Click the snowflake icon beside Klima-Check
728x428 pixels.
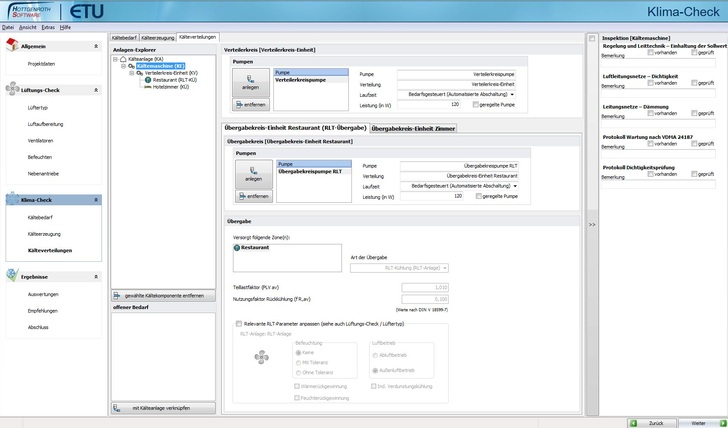pyautogui.click(x=12, y=200)
